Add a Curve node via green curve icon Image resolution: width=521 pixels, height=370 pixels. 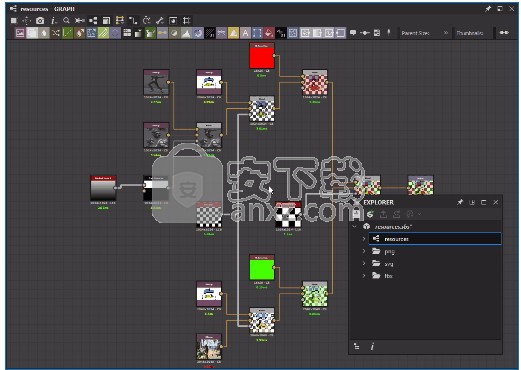(x=68, y=33)
